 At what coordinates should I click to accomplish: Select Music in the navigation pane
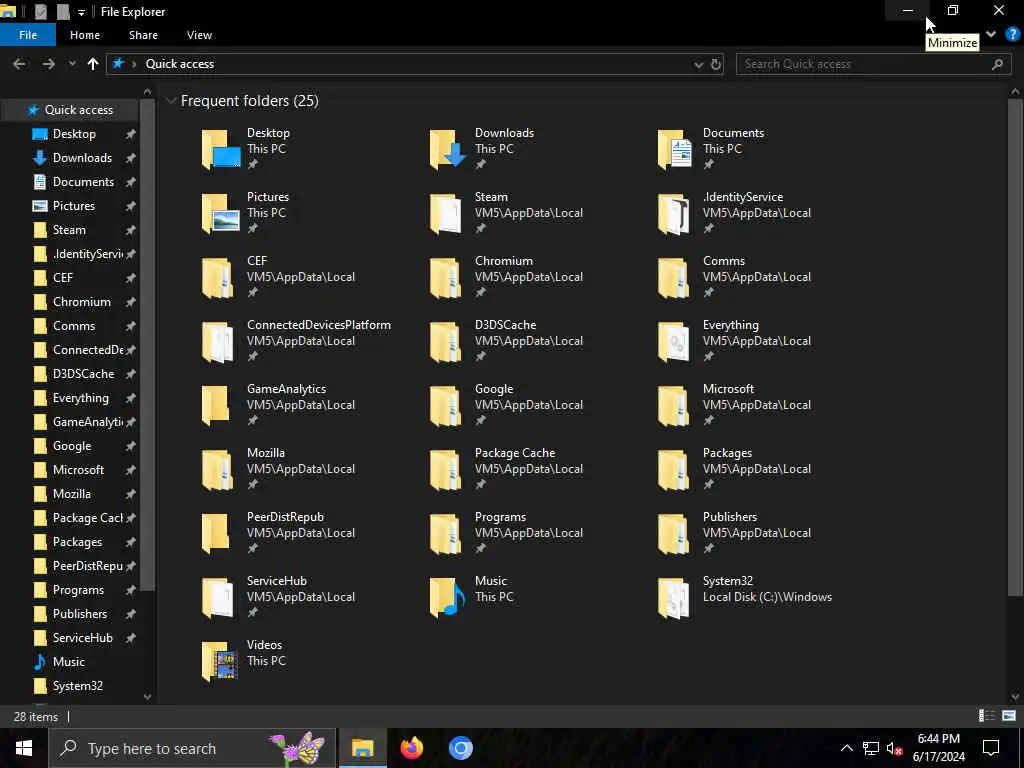point(71,662)
